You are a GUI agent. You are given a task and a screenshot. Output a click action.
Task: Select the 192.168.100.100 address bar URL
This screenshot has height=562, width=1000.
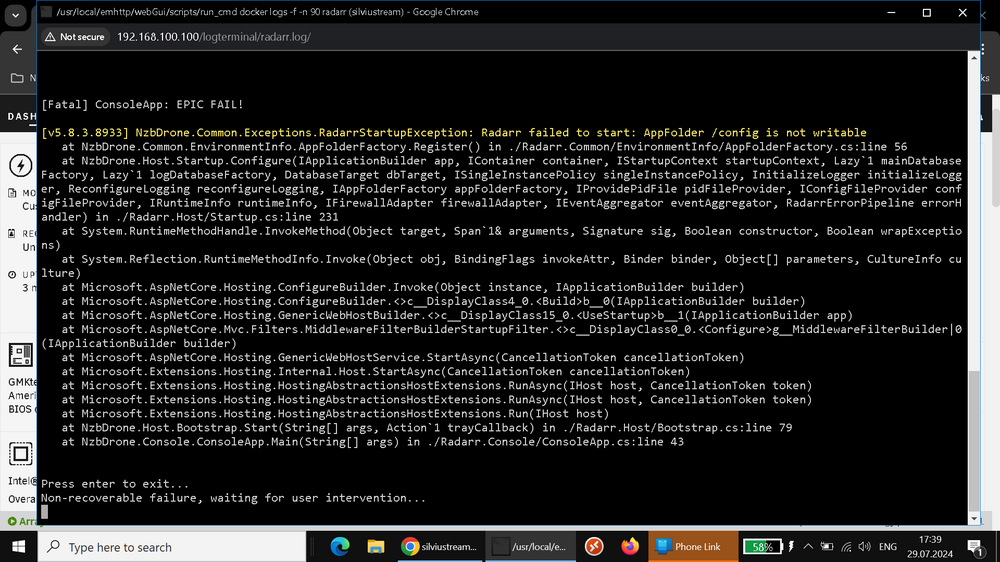coord(214,37)
